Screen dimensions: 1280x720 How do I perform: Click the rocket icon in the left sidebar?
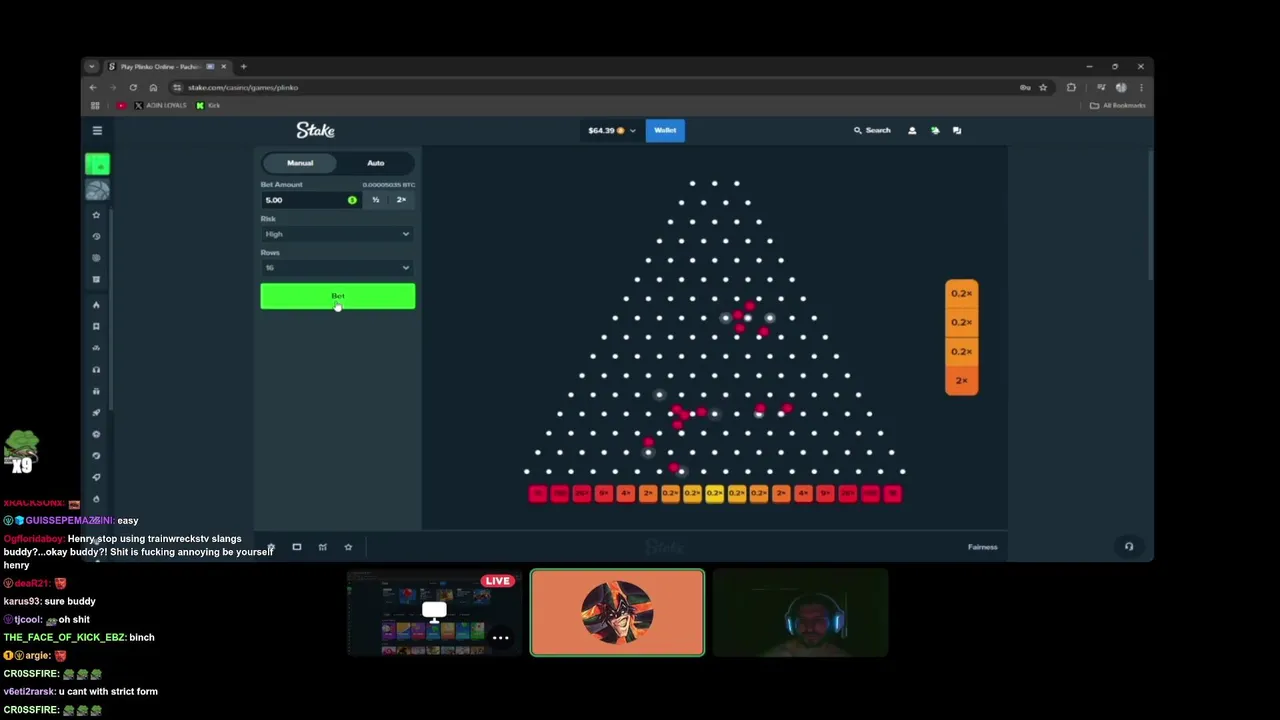point(97,412)
